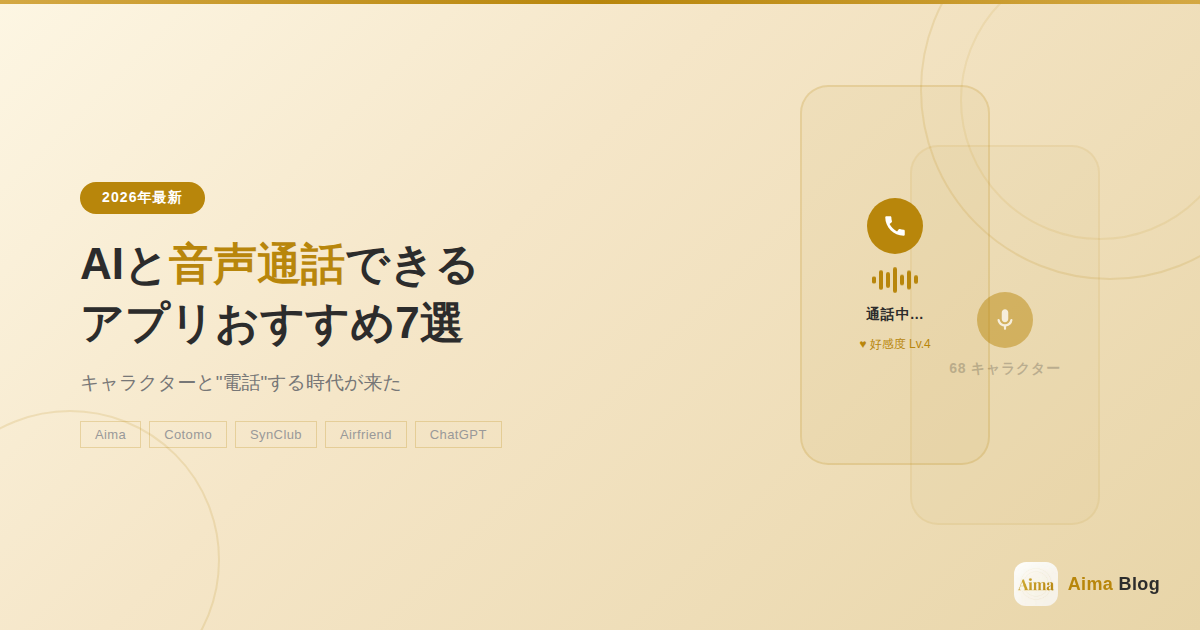Image resolution: width=1200 pixels, height=630 pixels.
Task: Click the できる text in the headline
Action: (411, 264)
